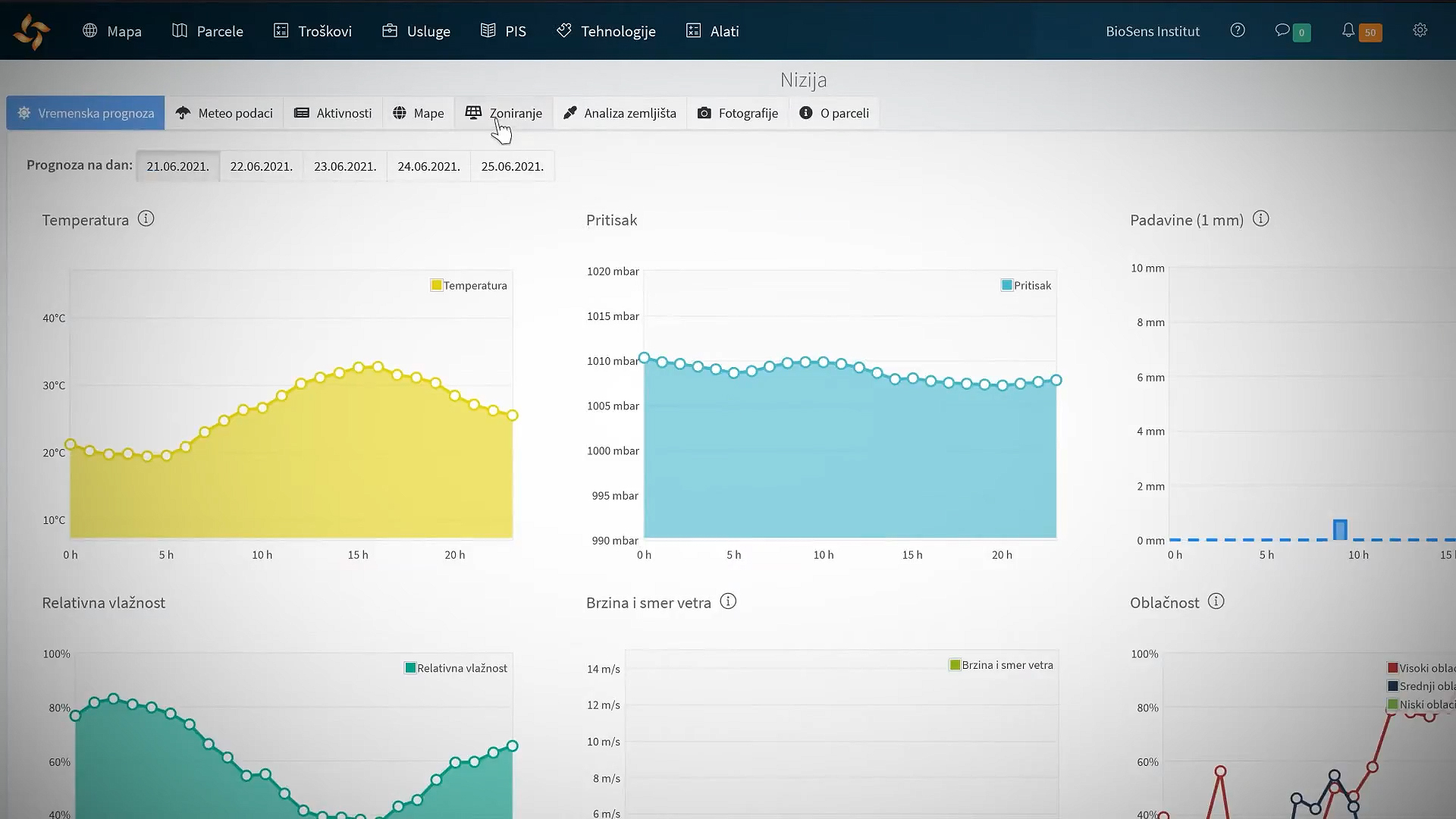Open the chat messages icon
Screen dimensions: 1456x819
[1282, 30]
